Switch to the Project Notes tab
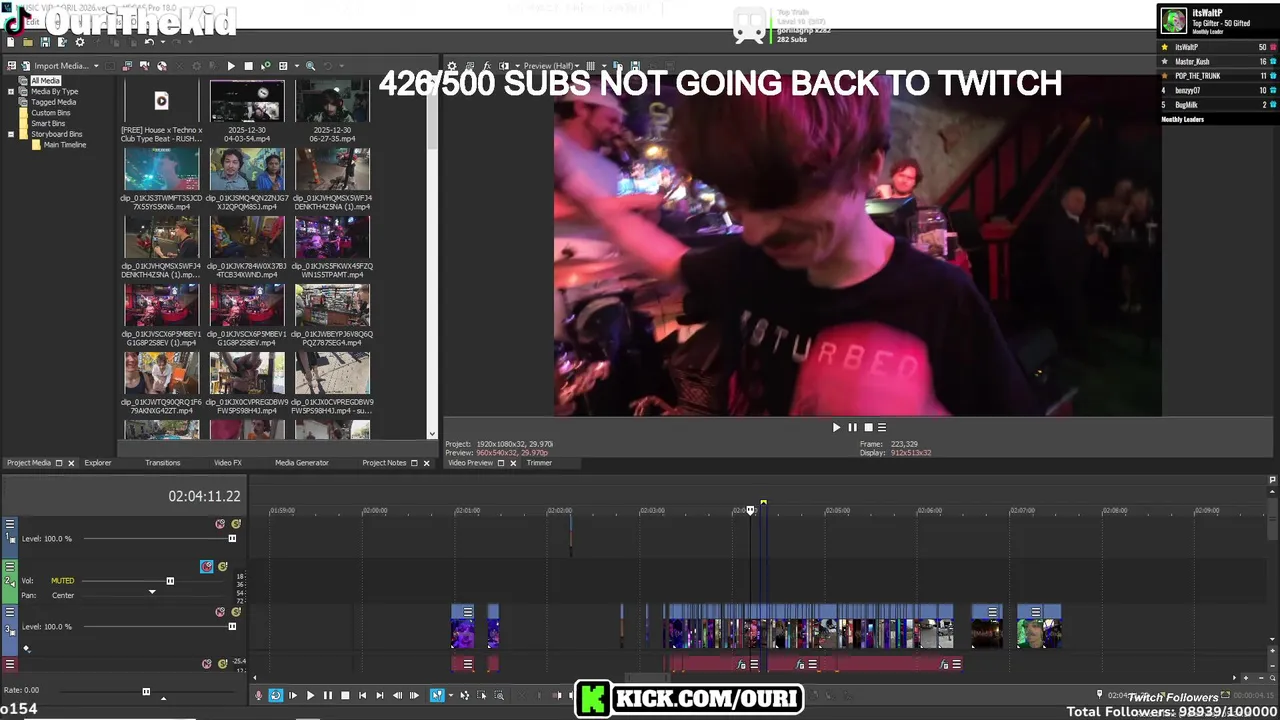This screenshot has width=1280, height=720. point(384,463)
